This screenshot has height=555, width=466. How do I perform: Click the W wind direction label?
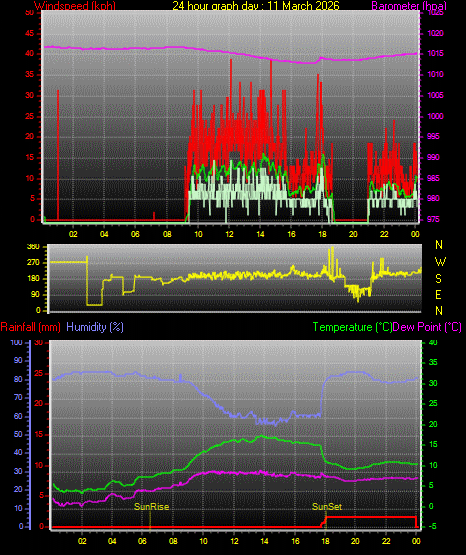(x=440, y=262)
